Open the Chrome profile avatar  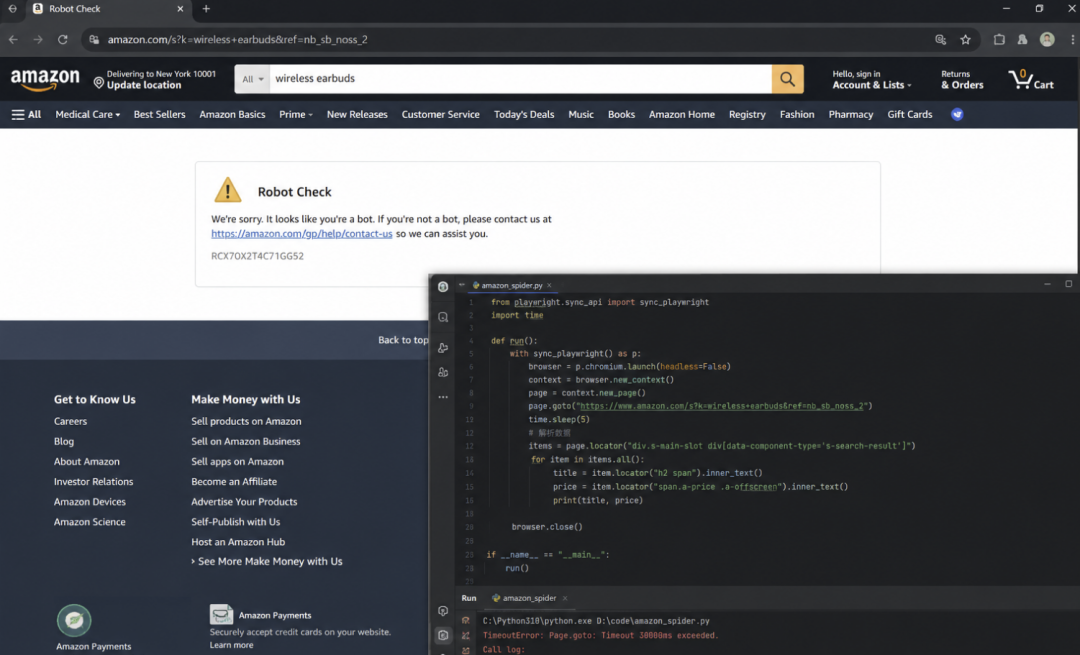(x=1047, y=39)
